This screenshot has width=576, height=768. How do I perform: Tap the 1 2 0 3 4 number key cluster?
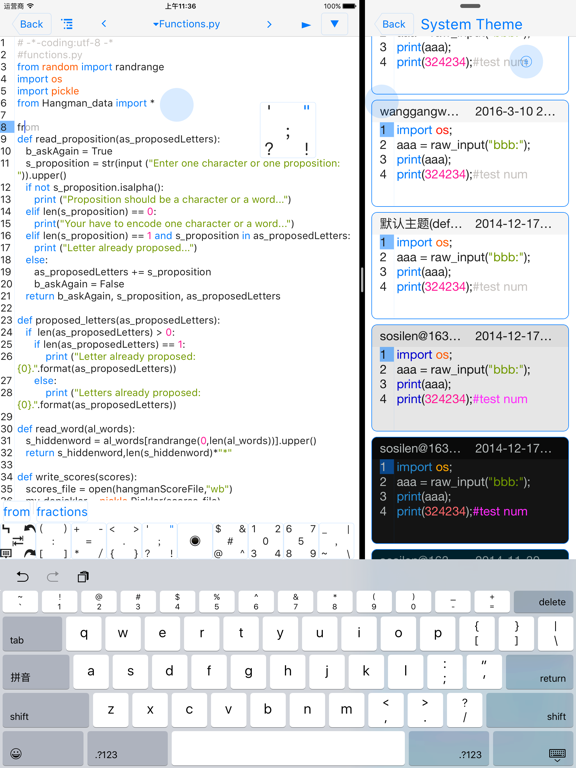click(265, 541)
